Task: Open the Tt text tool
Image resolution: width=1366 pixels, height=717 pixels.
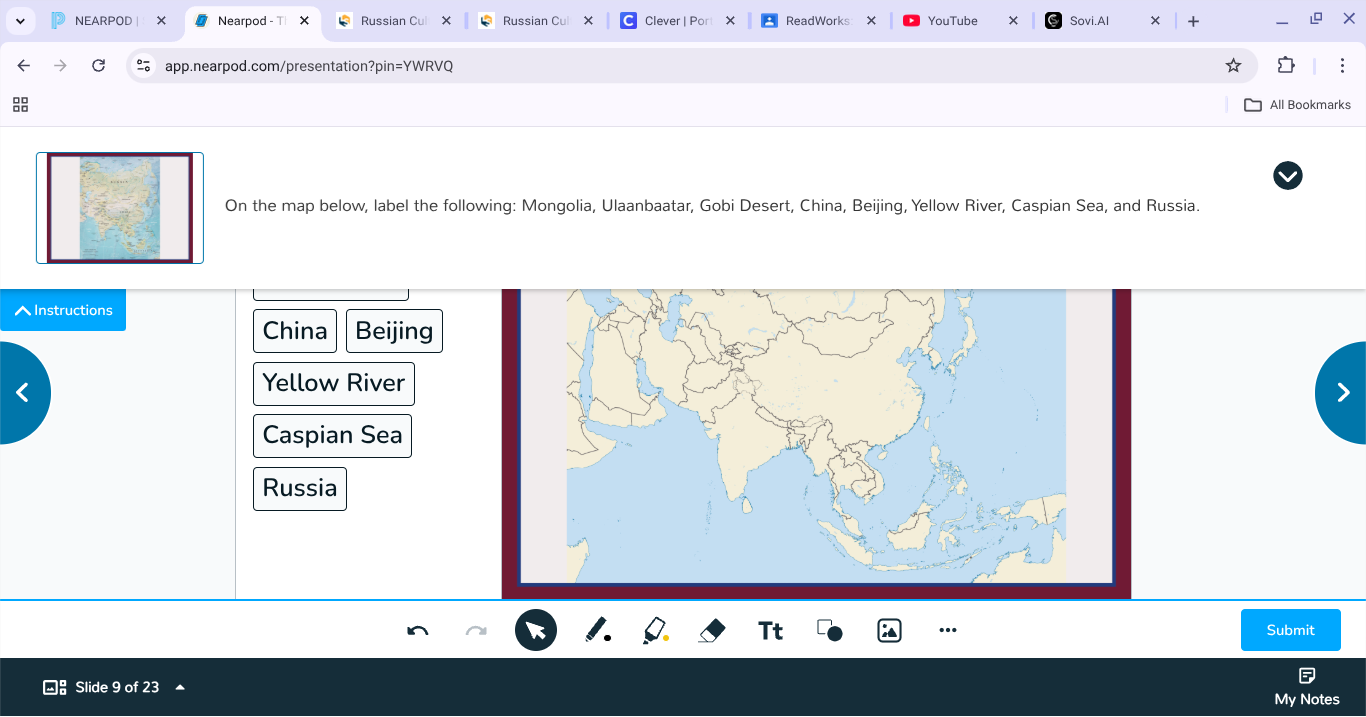Action: click(x=770, y=630)
